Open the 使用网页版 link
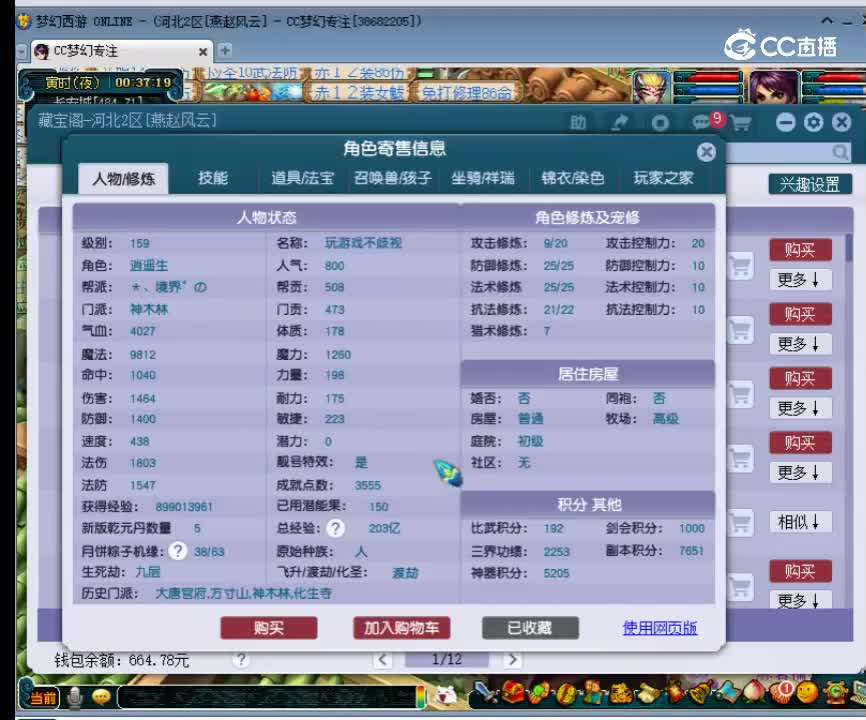This screenshot has width=866, height=720. (x=659, y=628)
